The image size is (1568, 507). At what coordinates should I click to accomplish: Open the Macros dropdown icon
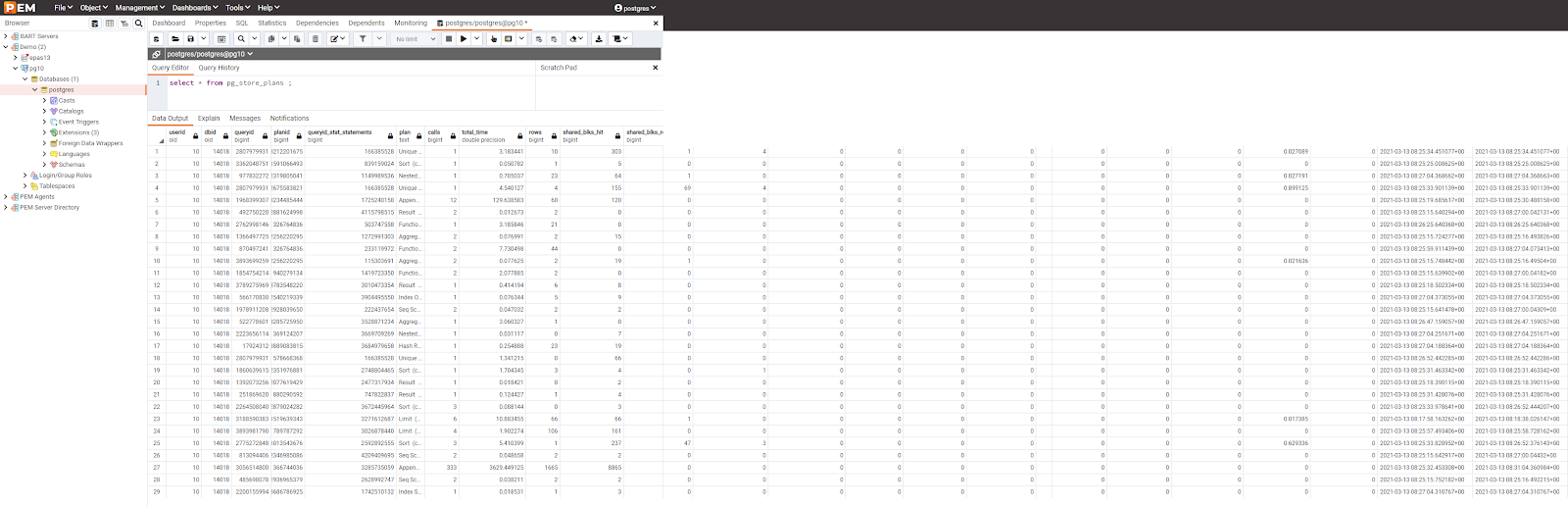(619, 39)
